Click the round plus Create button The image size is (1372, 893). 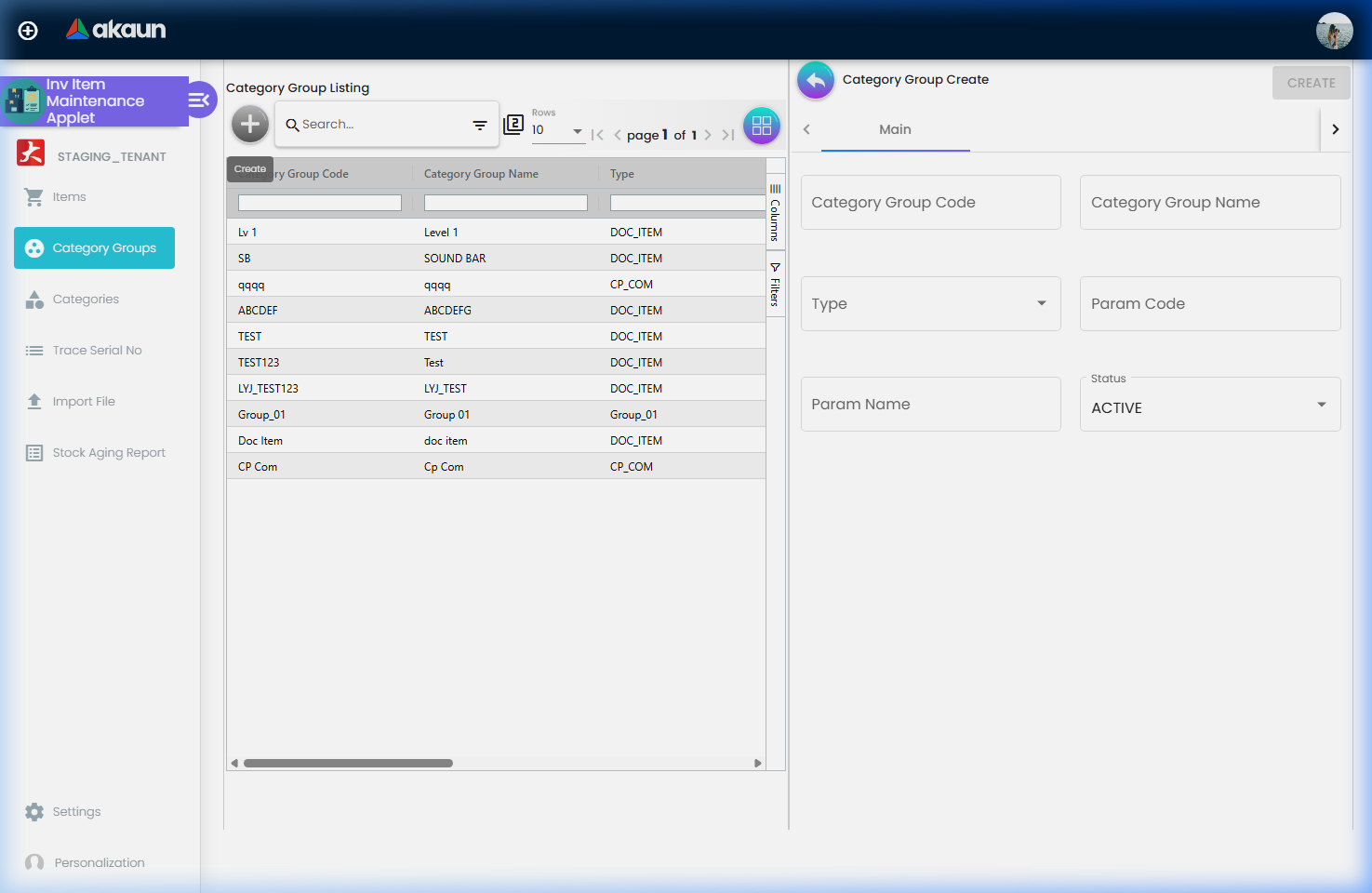[x=250, y=124]
